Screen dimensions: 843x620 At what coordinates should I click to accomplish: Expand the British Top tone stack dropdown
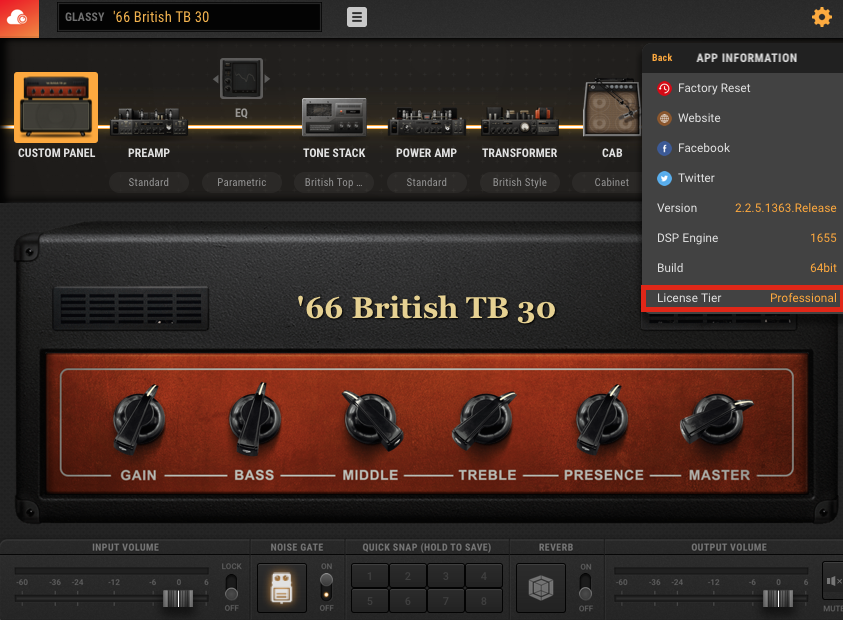tap(334, 182)
